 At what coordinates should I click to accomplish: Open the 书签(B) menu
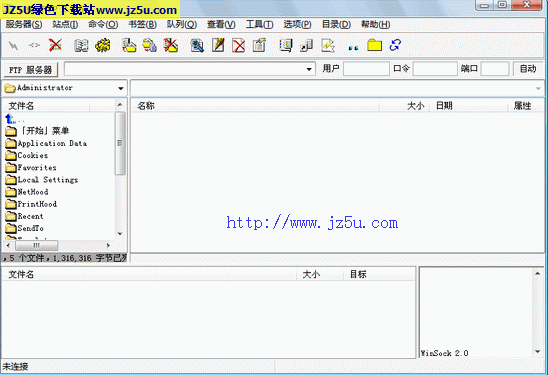(x=142, y=24)
